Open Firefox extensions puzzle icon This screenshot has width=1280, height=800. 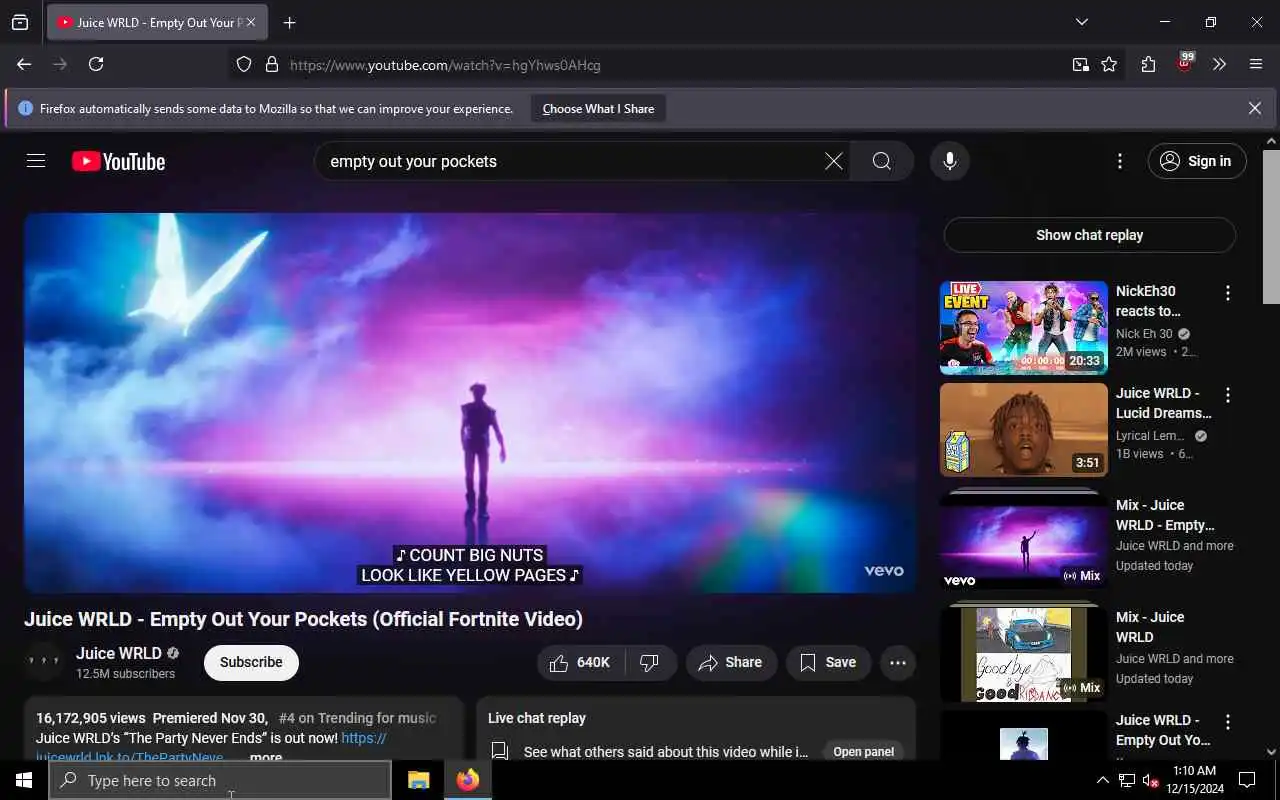[x=1148, y=65]
